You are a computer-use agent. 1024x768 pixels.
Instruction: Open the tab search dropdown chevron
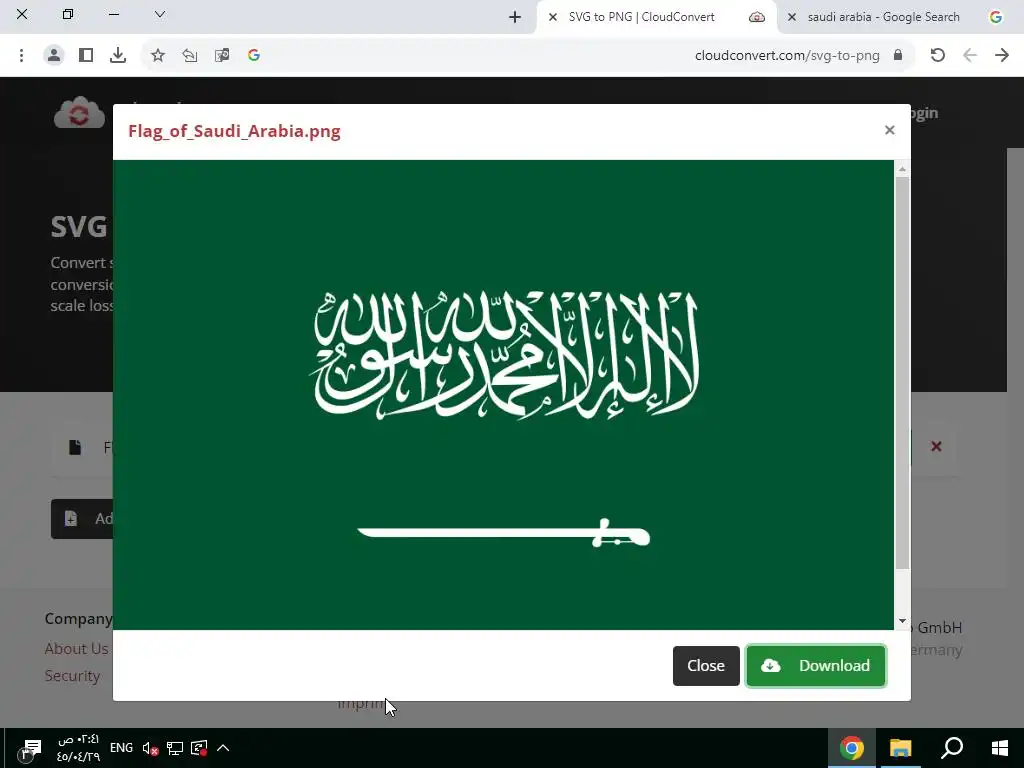click(159, 14)
